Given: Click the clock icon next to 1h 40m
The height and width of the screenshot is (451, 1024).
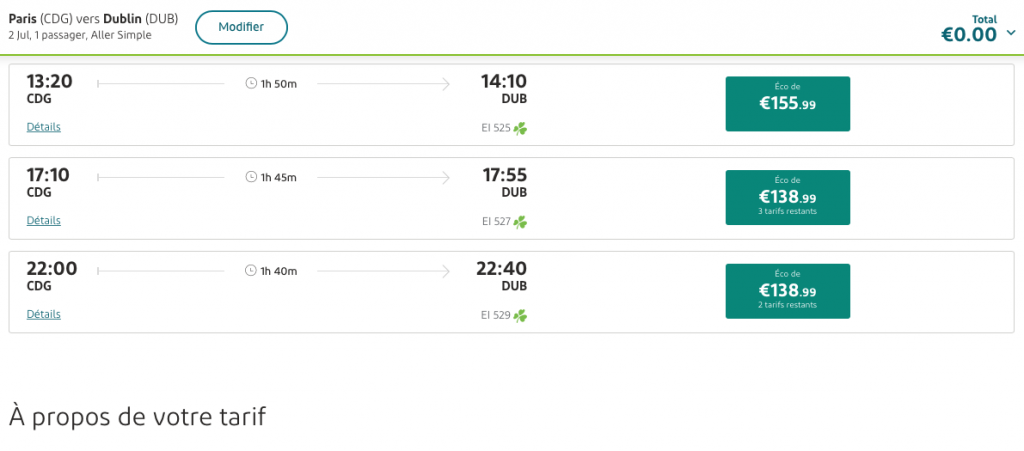Looking at the screenshot, I should [x=251, y=271].
